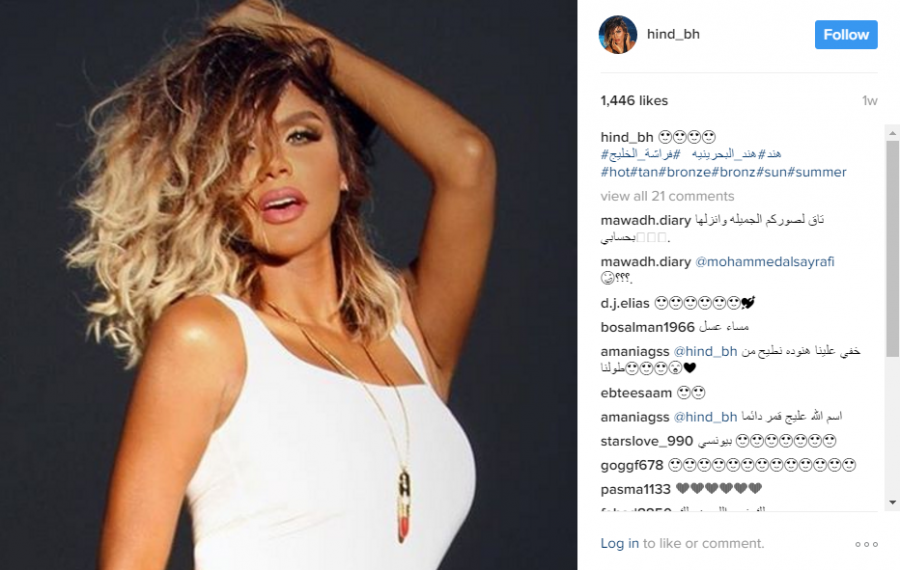Open the three-dots more options menu
This screenshot has height=570, width=900.
[x=866, y=544]
